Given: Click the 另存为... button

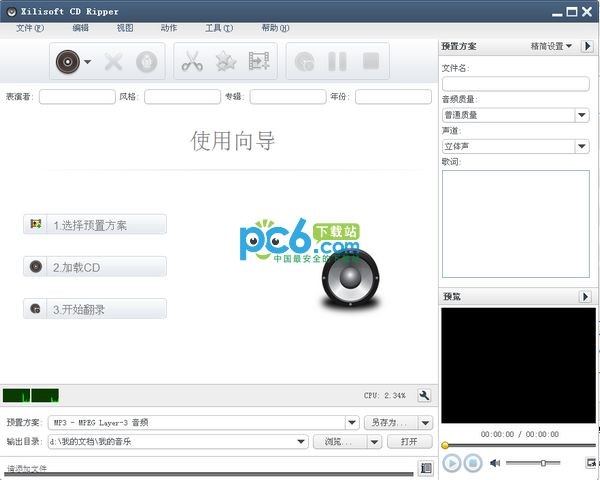Looking at the screenshot, I should click(391, 423).
